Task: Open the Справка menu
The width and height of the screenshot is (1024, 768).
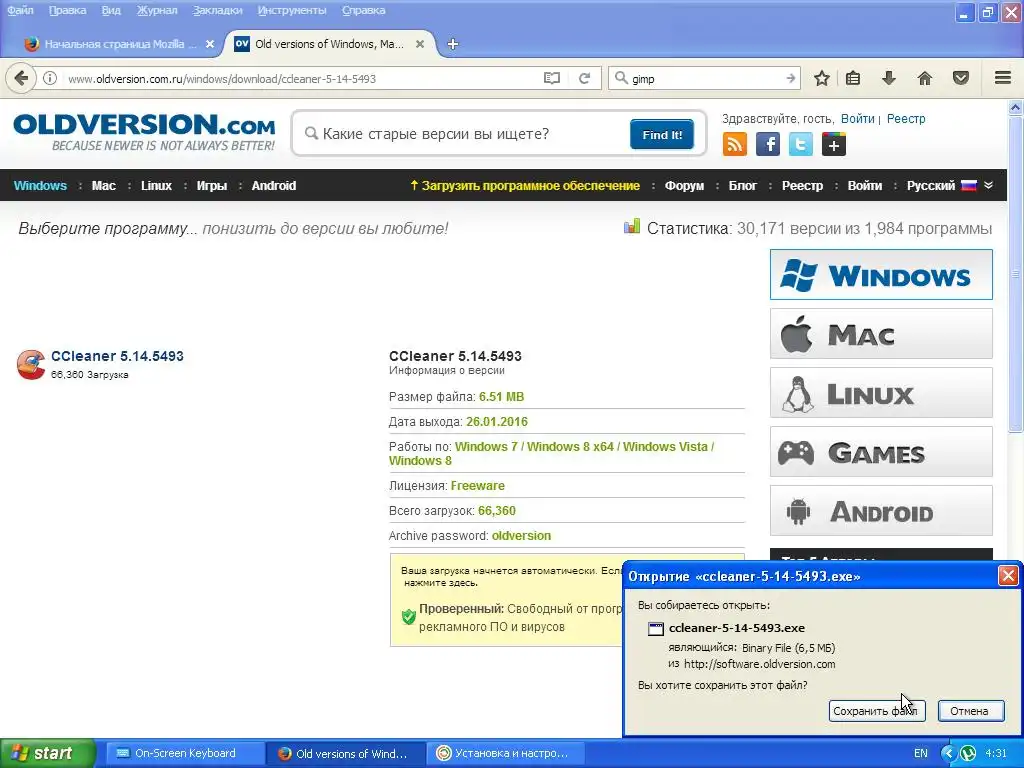Action: click(x=363, y=10)
